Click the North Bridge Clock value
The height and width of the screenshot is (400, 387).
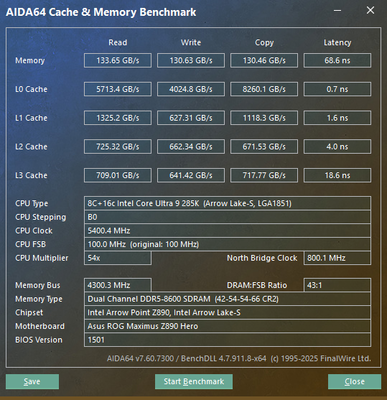click(x=337, y=258)
